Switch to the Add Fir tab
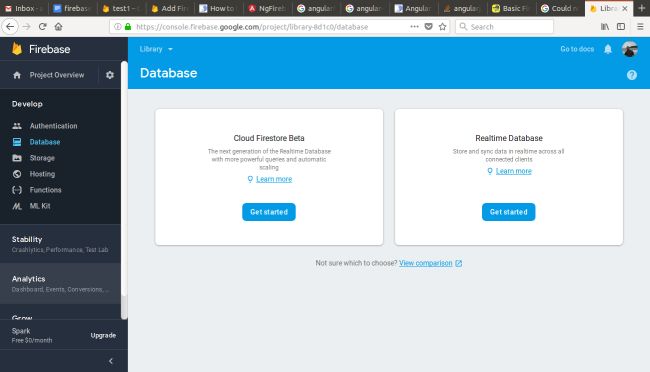Image resolution: width=650 pixels, height=372 pixels. pyautogui.click(x=170, y=8)
